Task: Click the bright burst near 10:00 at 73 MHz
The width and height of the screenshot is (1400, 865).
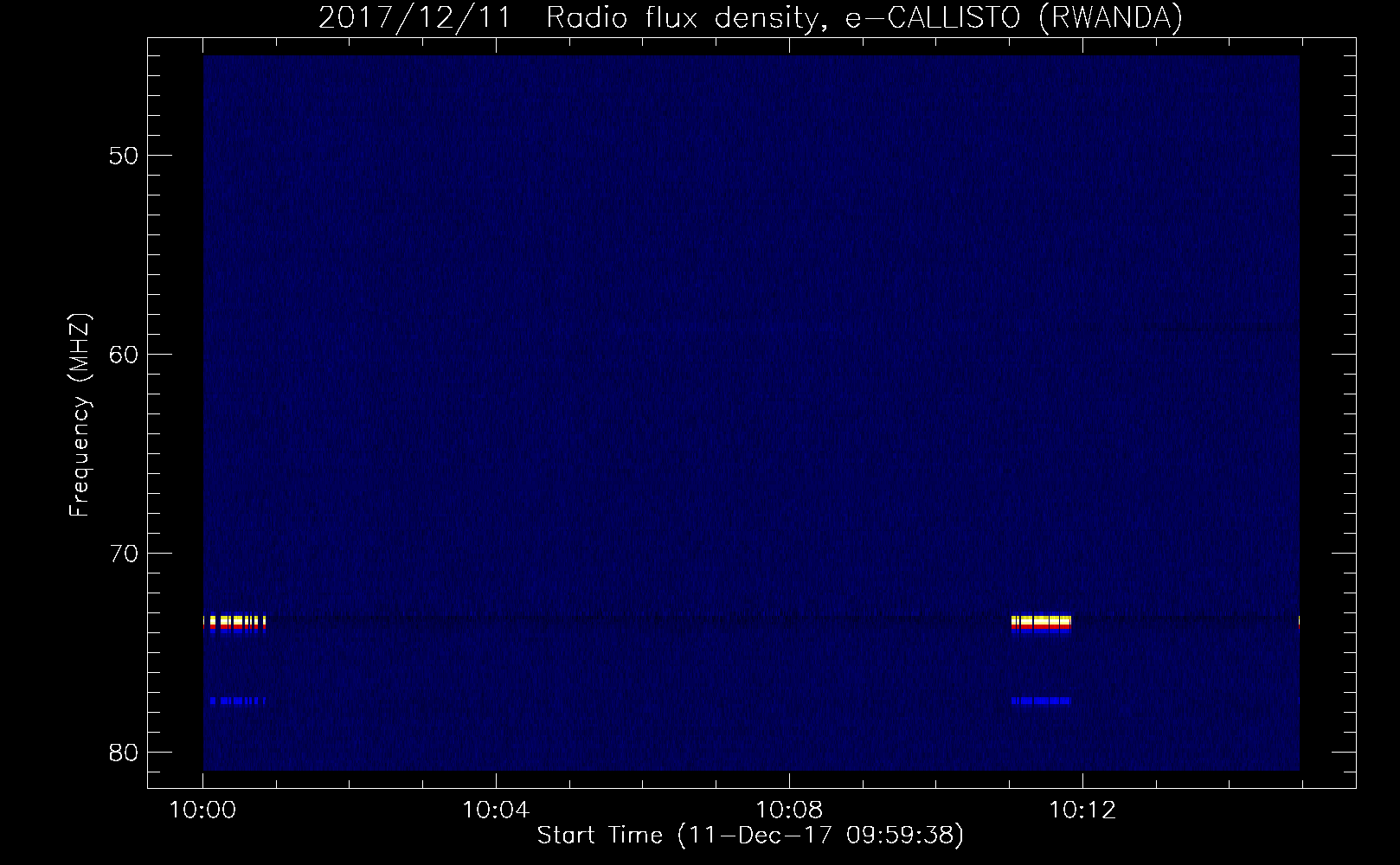Action: coord(237,625)
